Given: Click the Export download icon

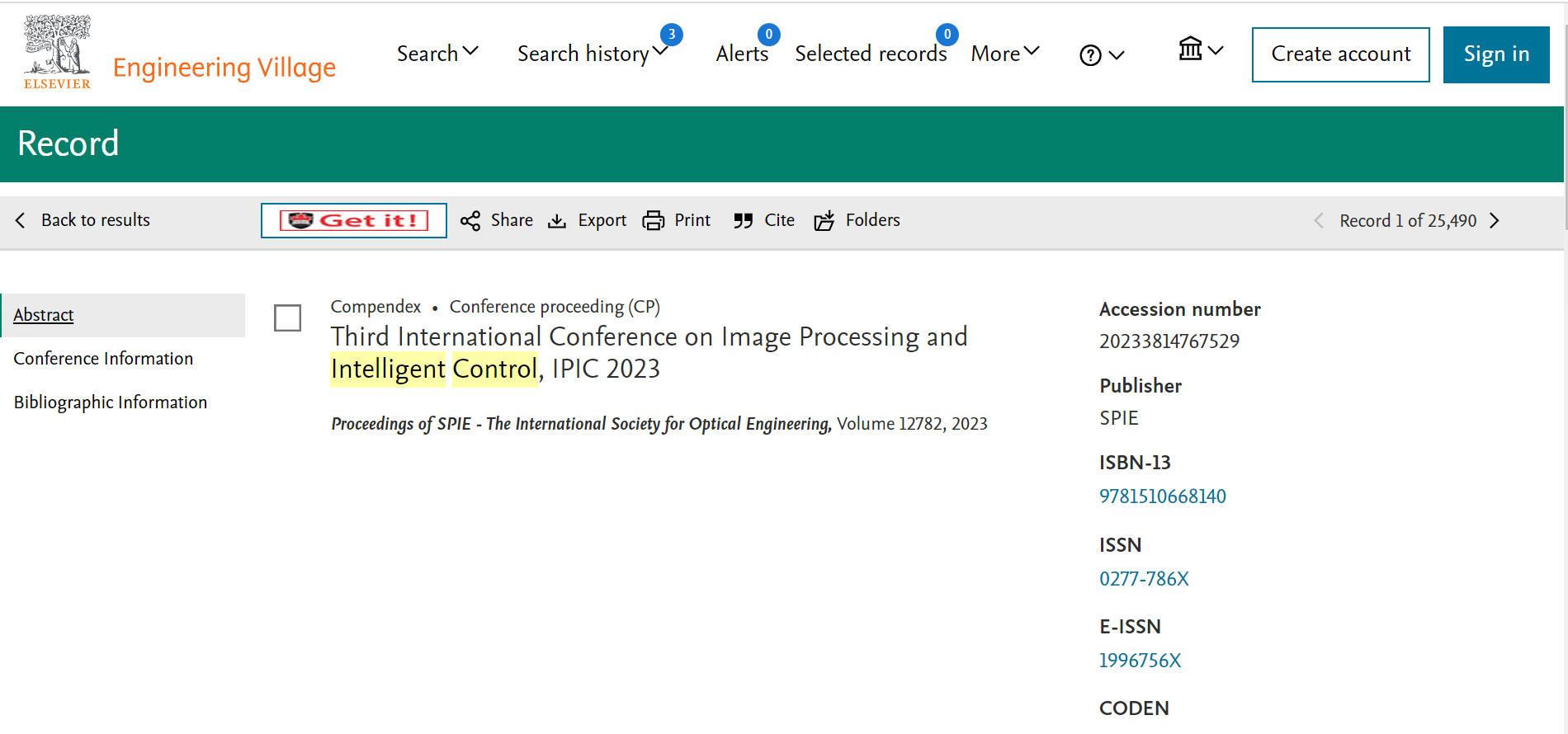Looking at the screenshot, I should coord(557,221).
